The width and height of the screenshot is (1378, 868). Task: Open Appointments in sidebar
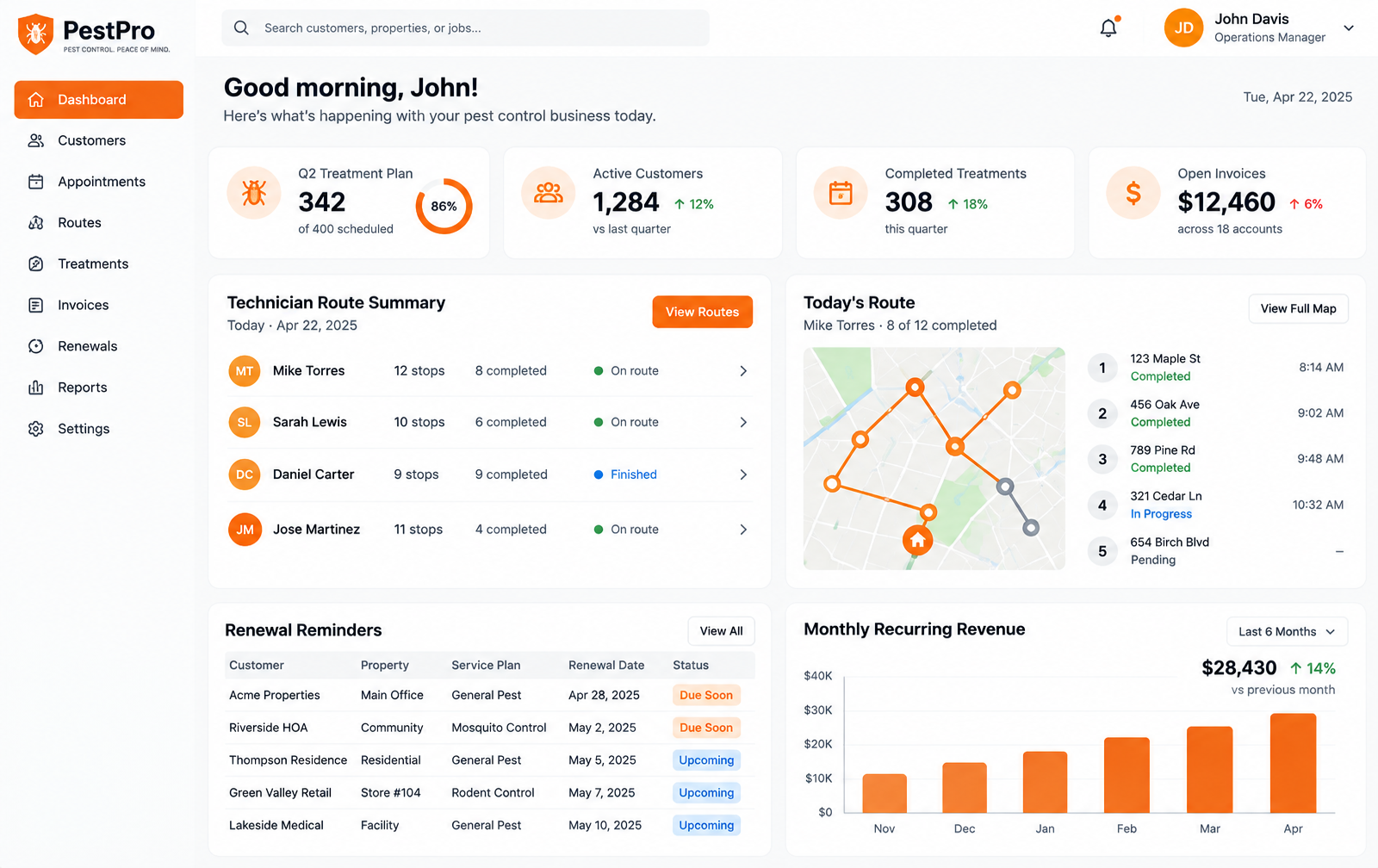point(99,182)
